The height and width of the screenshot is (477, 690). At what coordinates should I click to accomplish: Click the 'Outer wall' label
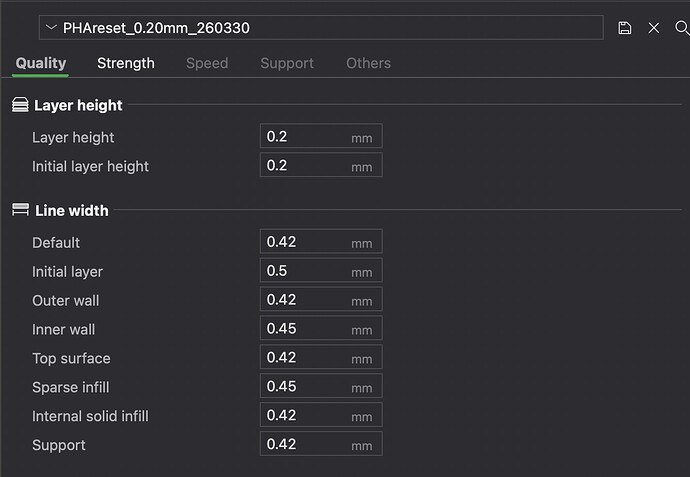point(66,301)
